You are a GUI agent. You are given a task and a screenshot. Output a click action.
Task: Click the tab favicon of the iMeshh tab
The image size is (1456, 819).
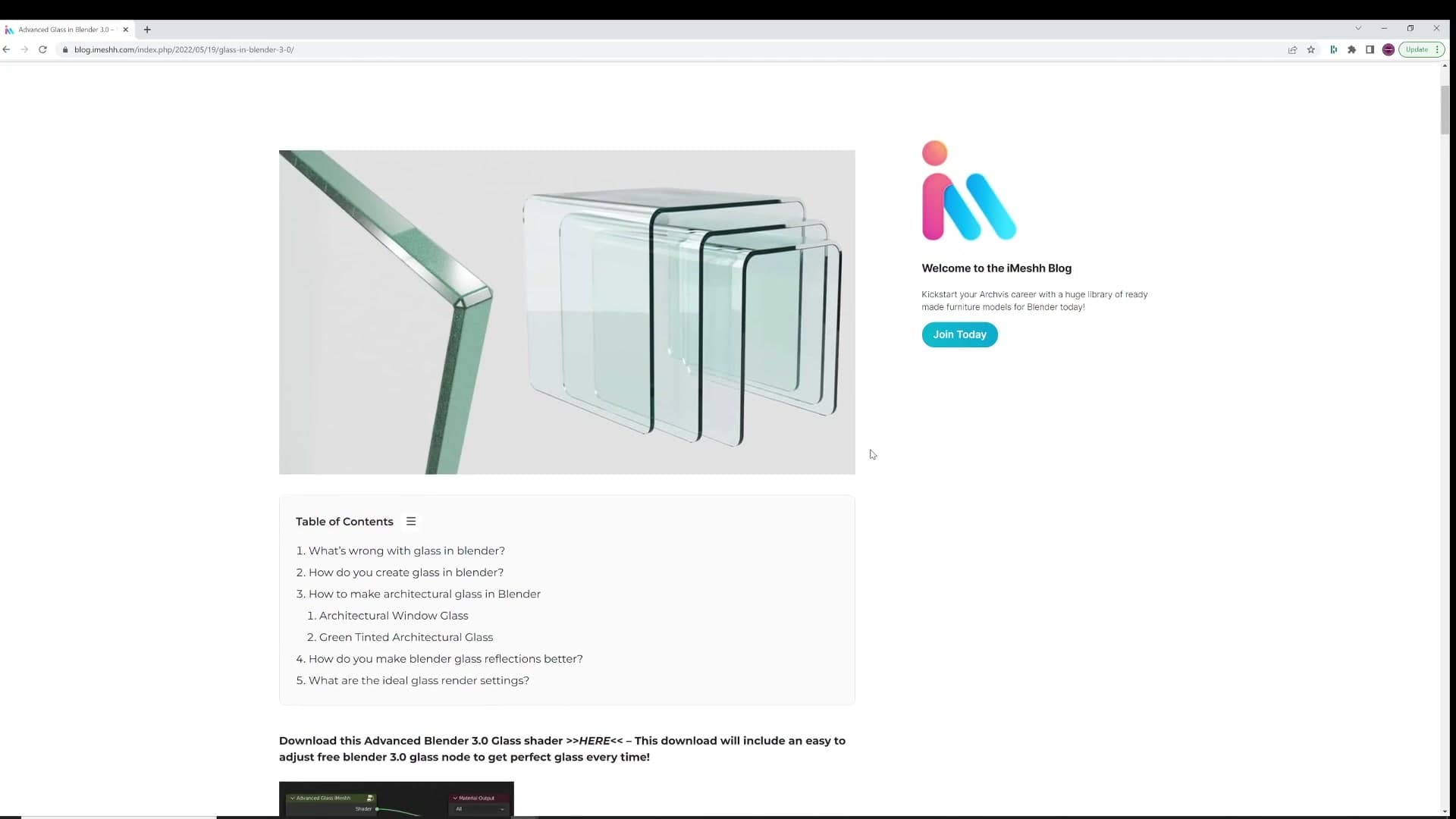pyautogui.click(x=9, y=30)
